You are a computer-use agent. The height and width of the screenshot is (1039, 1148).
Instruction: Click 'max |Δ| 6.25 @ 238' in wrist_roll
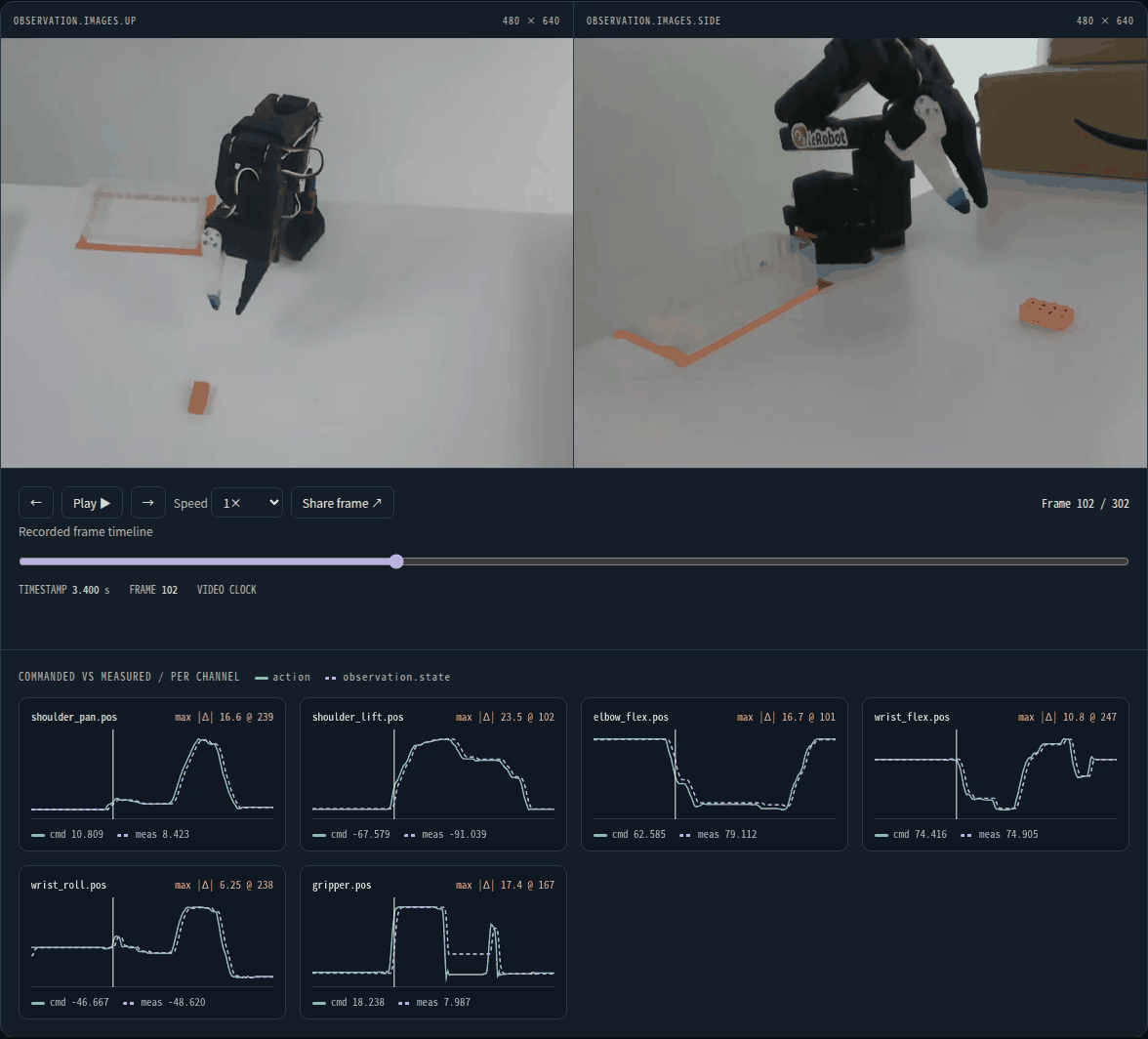point(225,886)
